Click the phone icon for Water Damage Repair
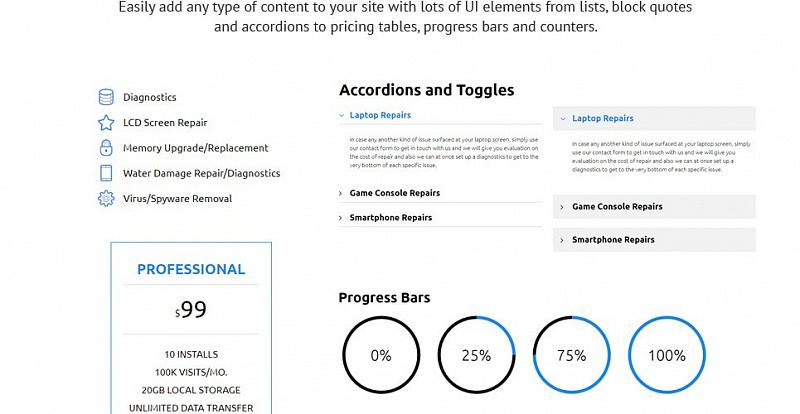 106,173
